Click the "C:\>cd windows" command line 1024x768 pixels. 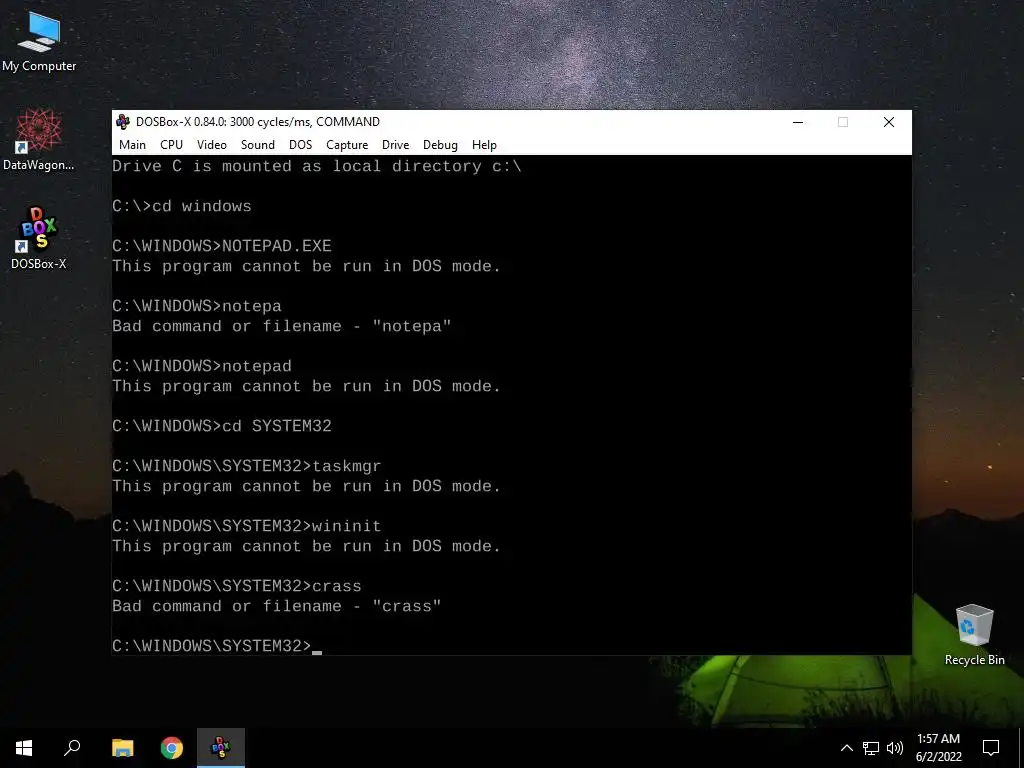[x=182, y=206]
